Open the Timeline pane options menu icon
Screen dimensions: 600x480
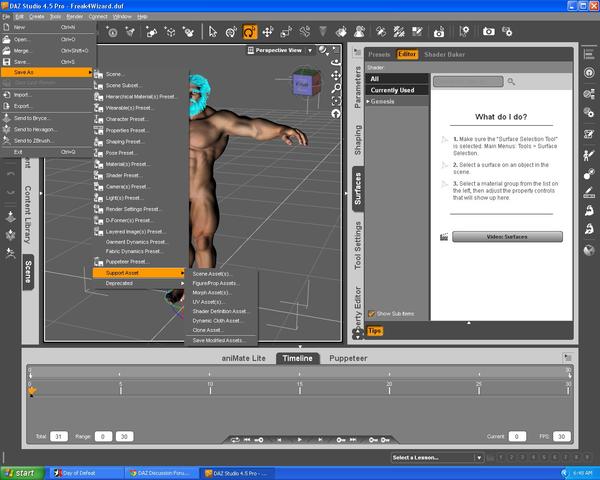568,358
